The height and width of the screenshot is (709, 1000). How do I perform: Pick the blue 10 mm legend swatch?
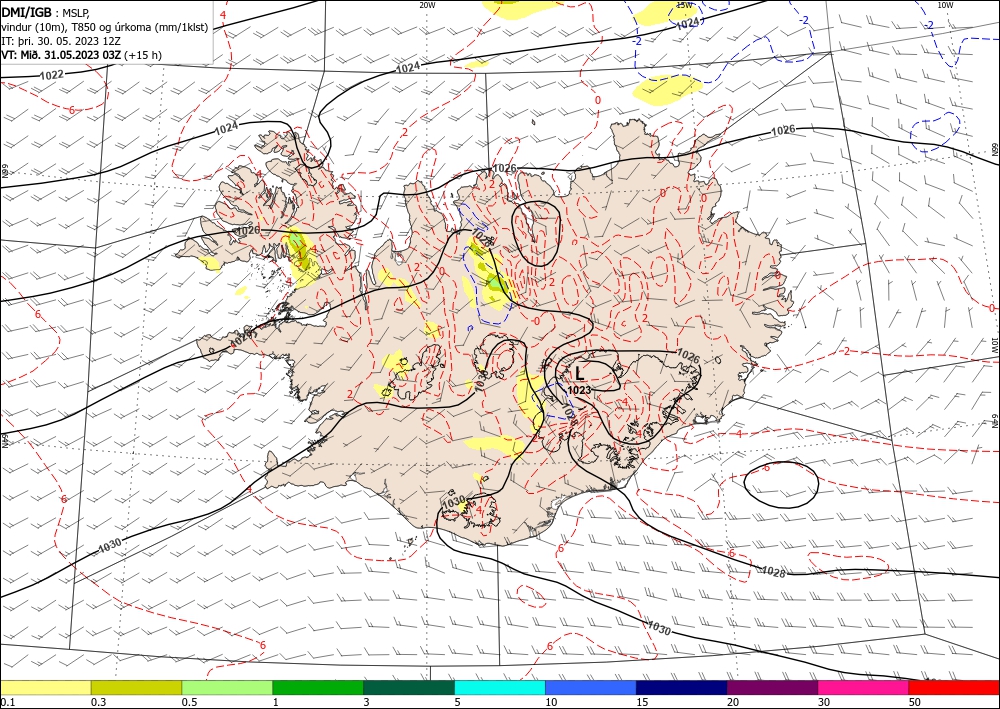point(591,687)
